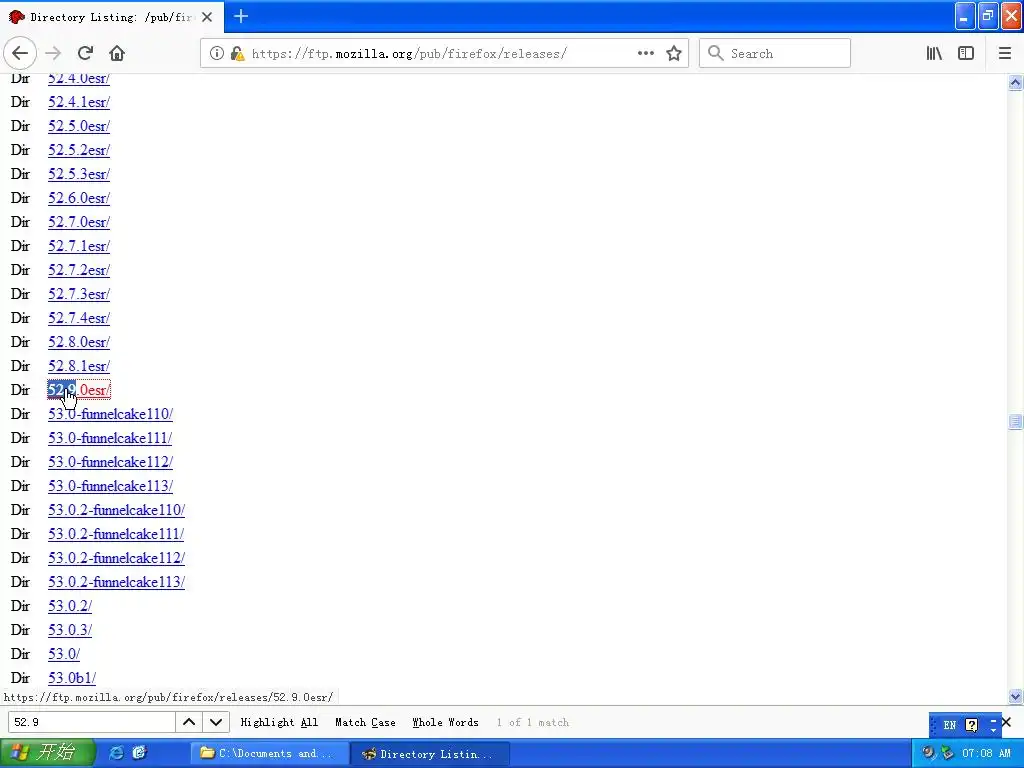Open the 52.9.0esr/ directory link
The width and height of the screenshot is (1024, 768).
pos(79,390)
